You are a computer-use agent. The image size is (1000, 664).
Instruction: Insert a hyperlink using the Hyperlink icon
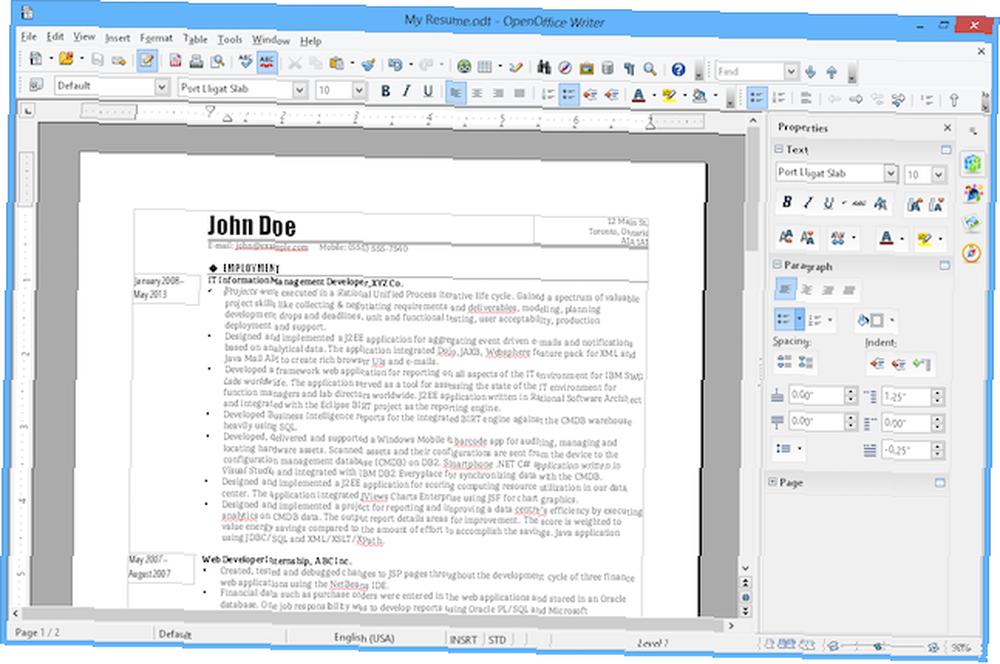click(464, 66)
